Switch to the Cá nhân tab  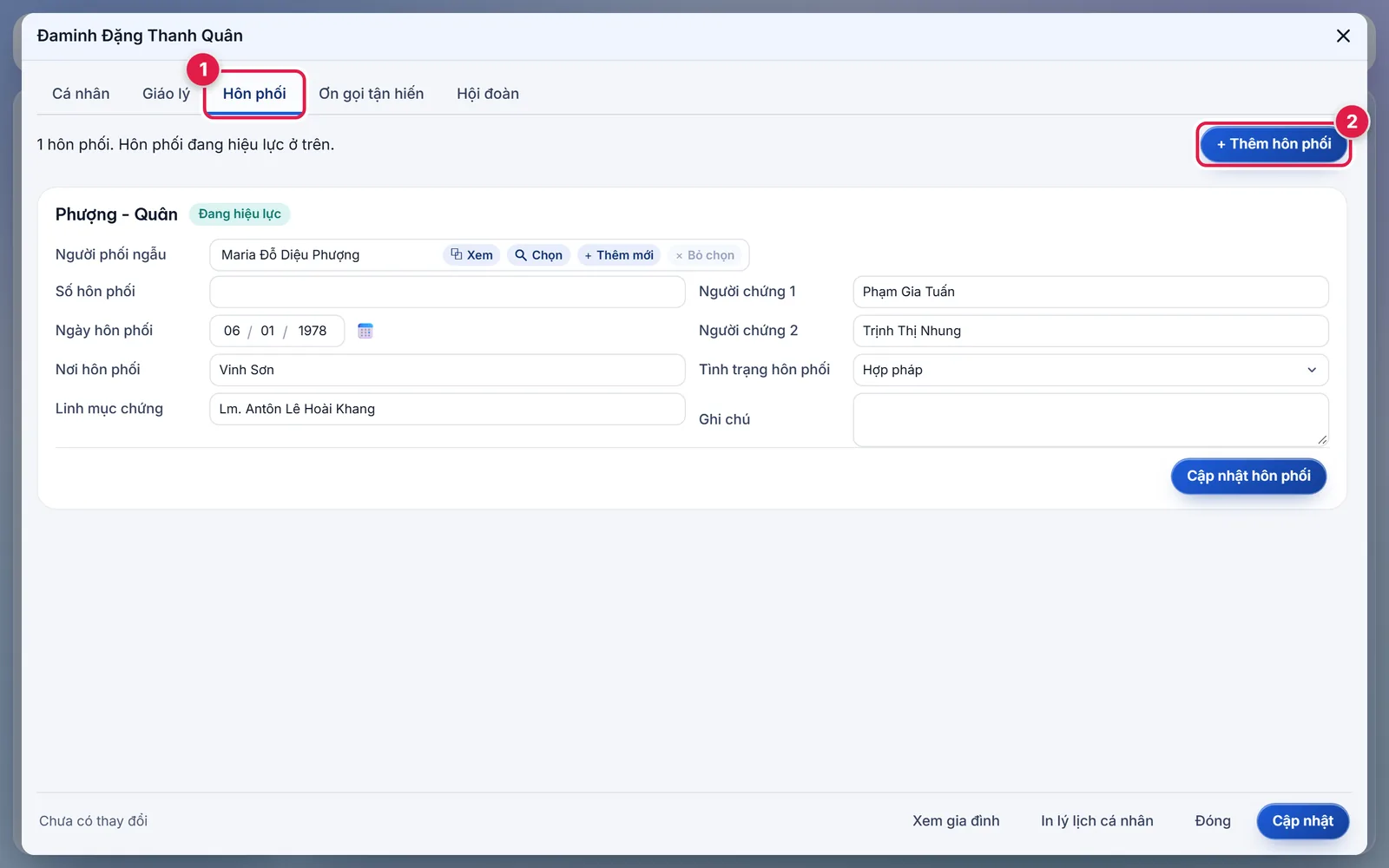[x=81, y=94]
